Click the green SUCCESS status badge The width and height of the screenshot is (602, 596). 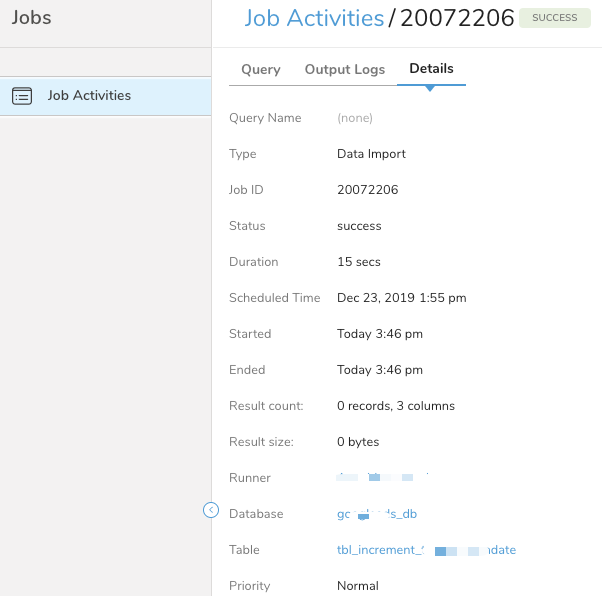554,18
